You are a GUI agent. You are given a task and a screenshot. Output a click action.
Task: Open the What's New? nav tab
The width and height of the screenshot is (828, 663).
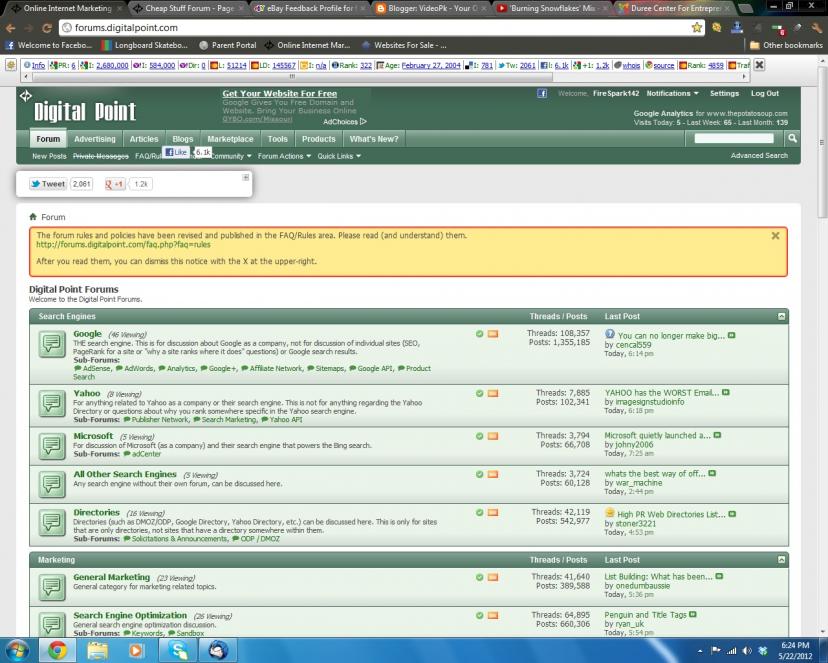click(374, 139)
